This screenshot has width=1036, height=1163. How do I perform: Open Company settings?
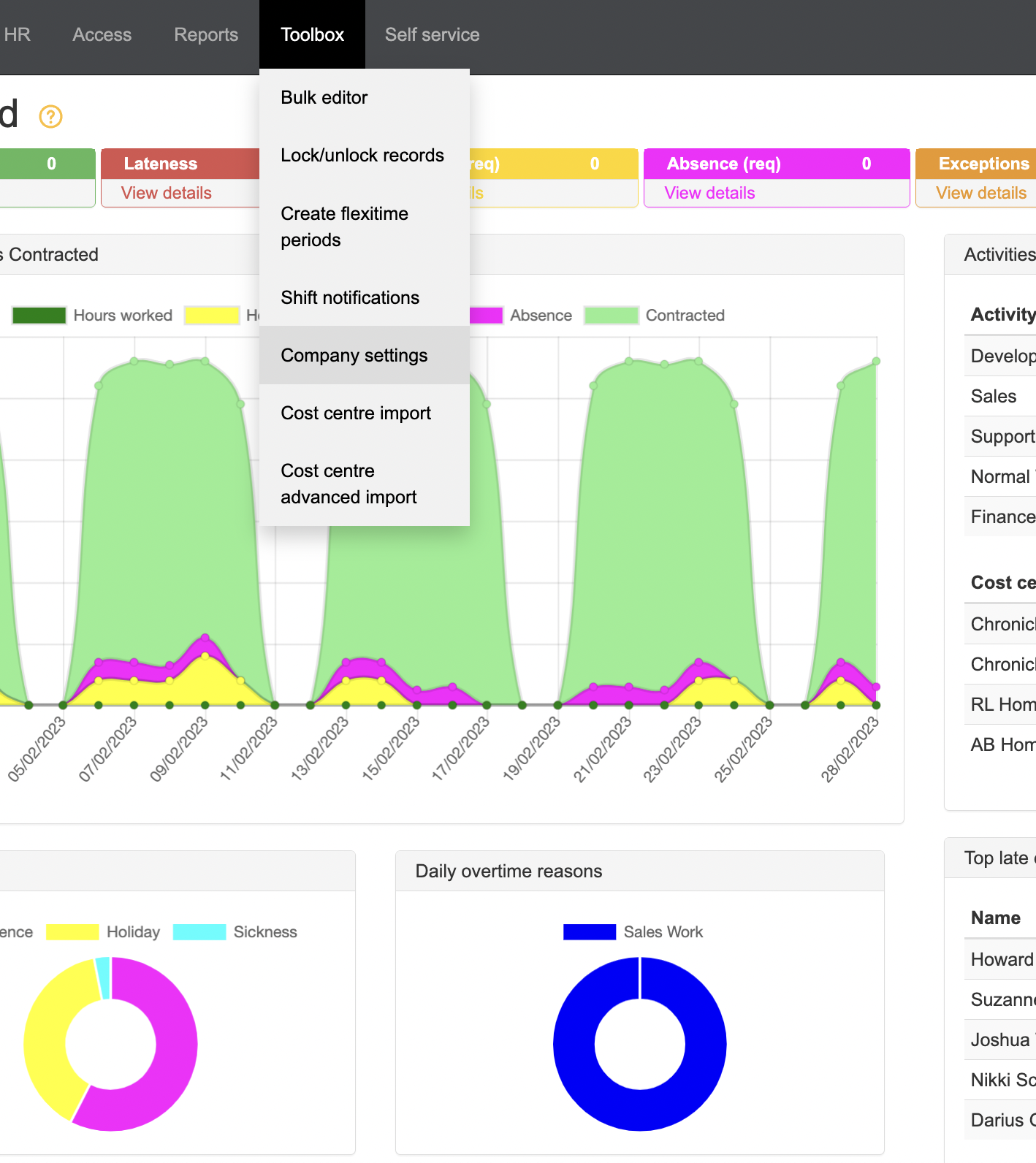click(x=365, y=355)
